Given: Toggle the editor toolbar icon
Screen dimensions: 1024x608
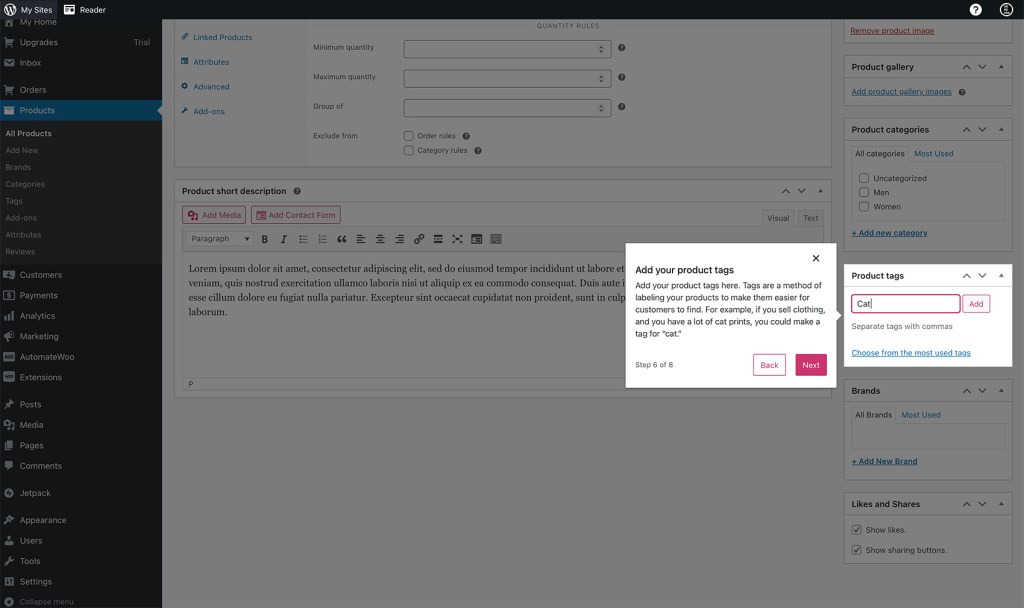Looking at the screenshot, I should click(x=477, y=239).
